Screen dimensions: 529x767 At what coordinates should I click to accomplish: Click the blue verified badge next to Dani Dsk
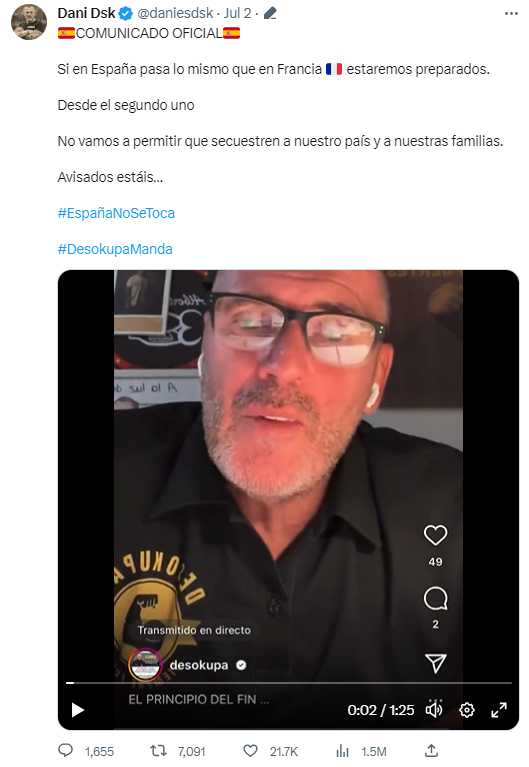tap(126, 13)
